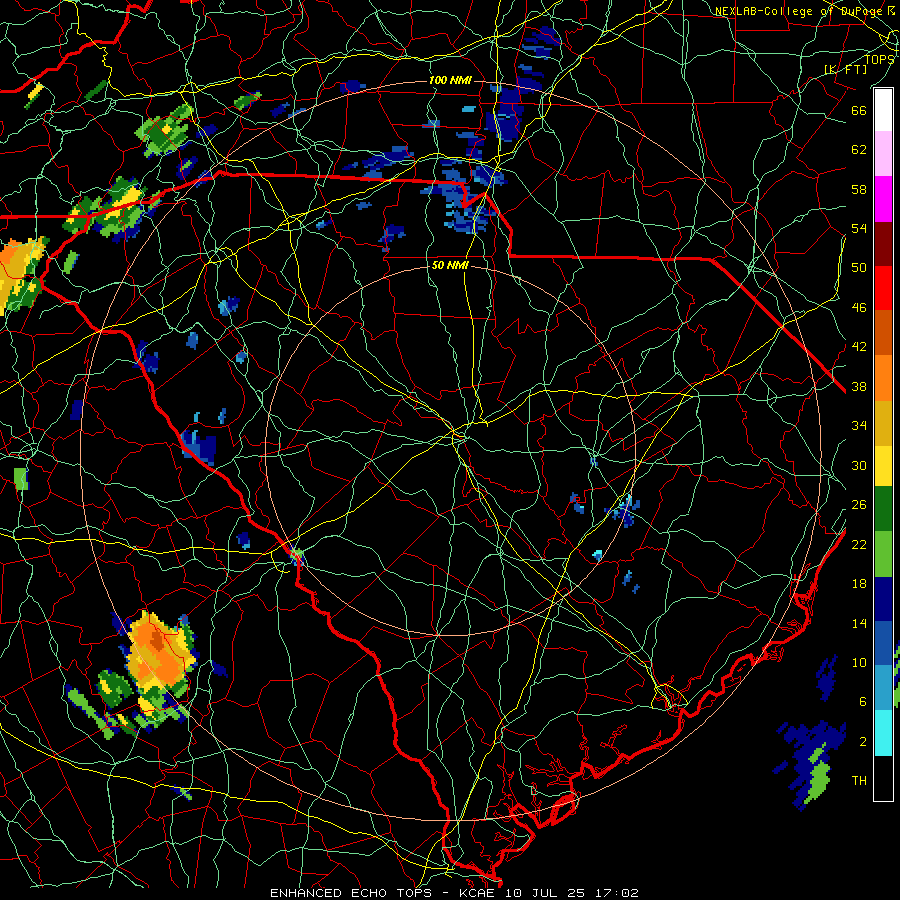Viewport: 900px width, 900px height.
Task: Pick the bright orange legend swatch
Action: (883, 378)
